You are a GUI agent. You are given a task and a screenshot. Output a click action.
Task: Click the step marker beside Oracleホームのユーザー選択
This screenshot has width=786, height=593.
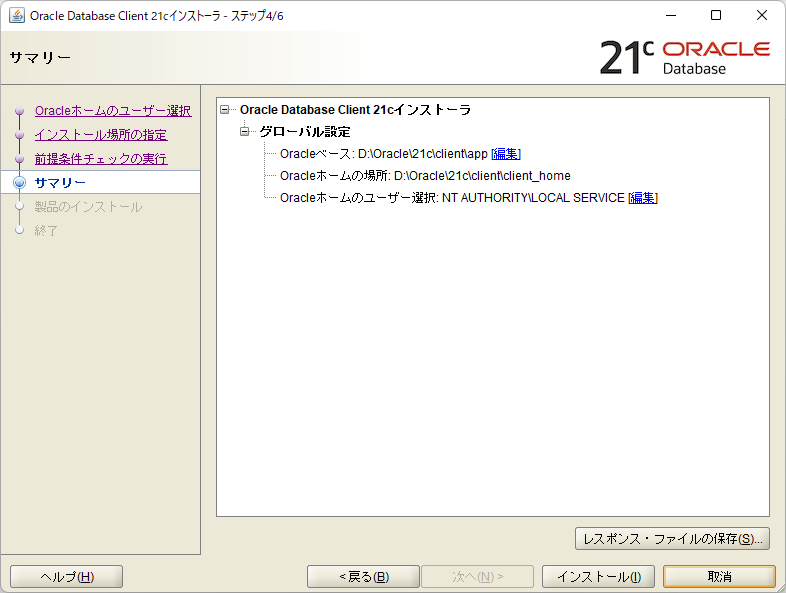[x=20, y=110]
